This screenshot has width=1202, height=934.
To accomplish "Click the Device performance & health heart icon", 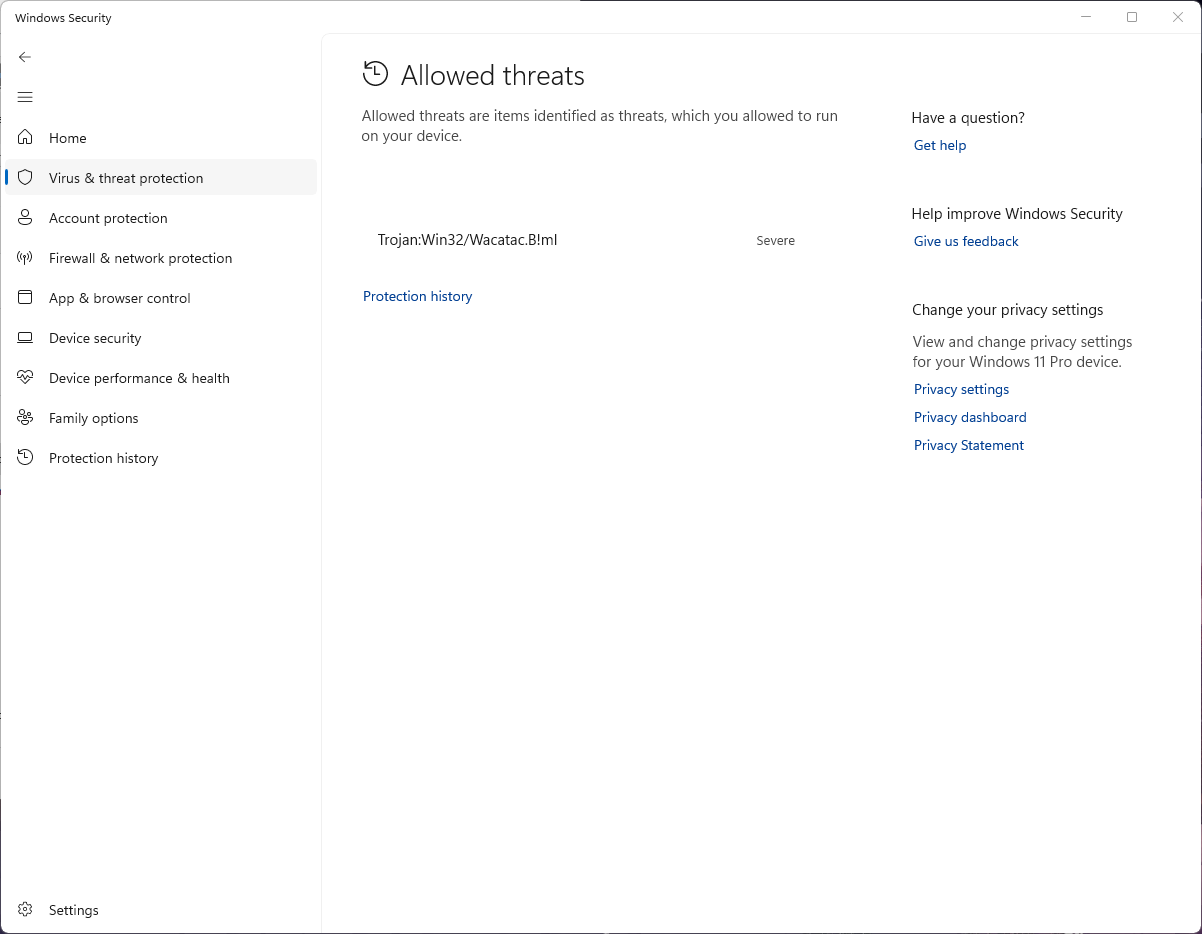I will tap(25, 378).
